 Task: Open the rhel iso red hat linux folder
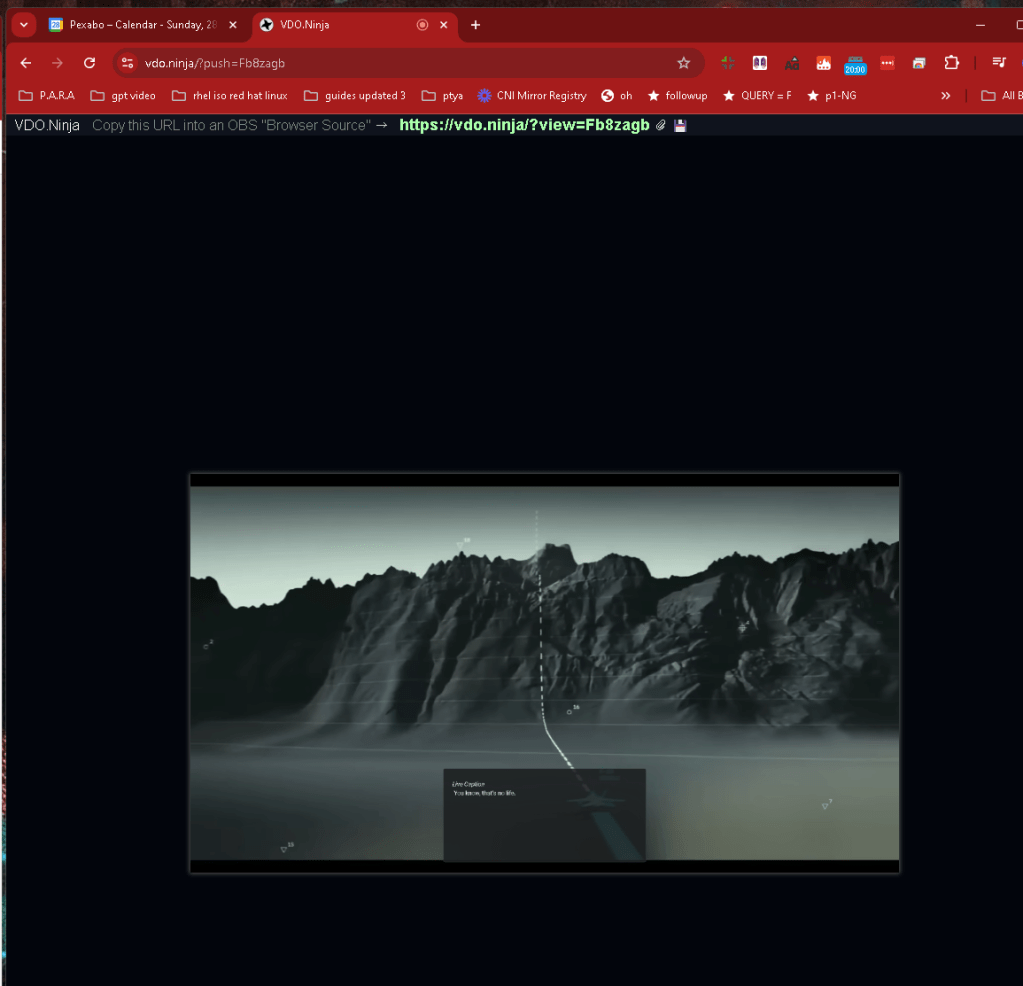(230, 96)
